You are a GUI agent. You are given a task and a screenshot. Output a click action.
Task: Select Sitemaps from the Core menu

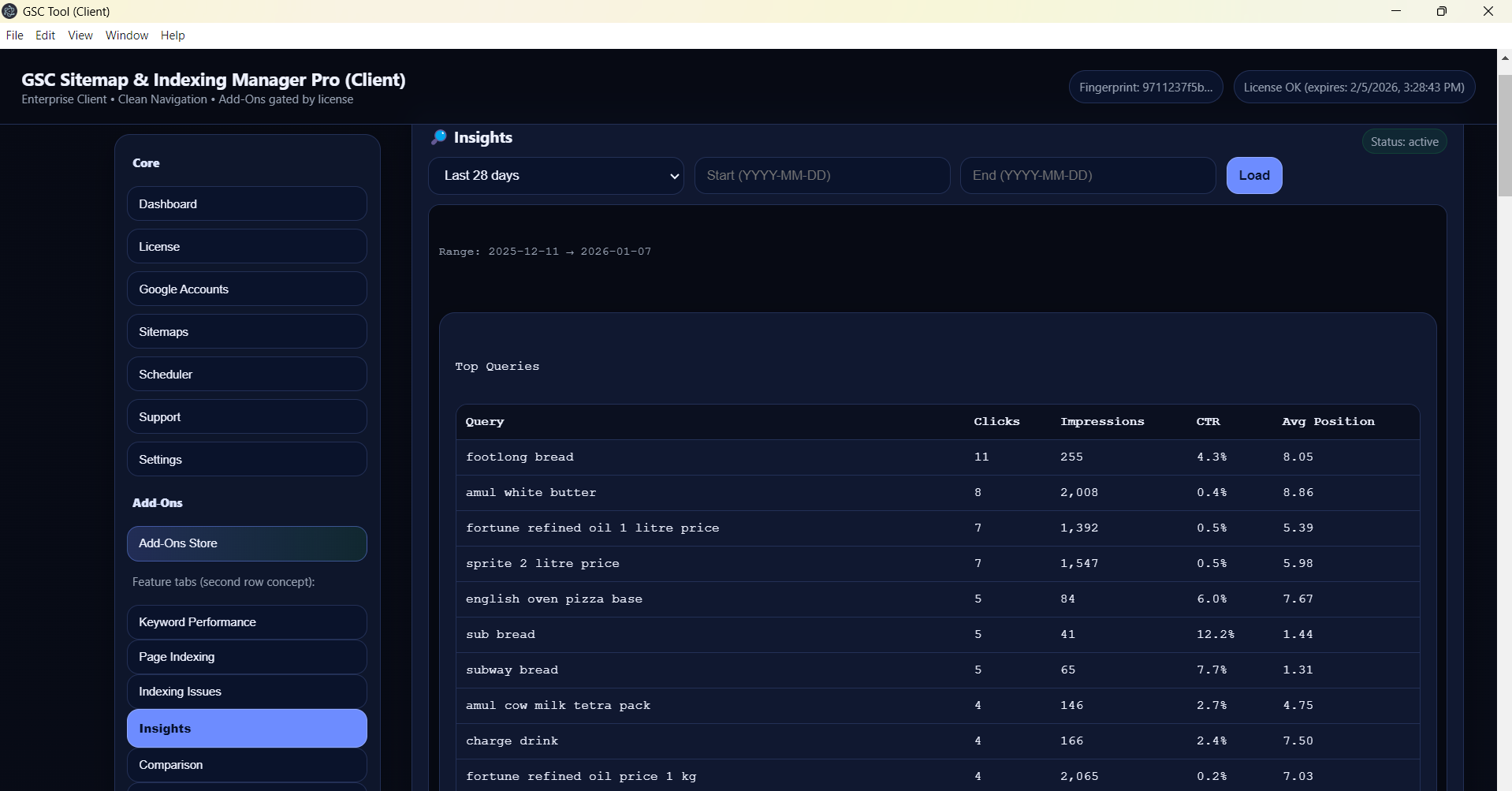pyautogui.click(x=247, y=331)
